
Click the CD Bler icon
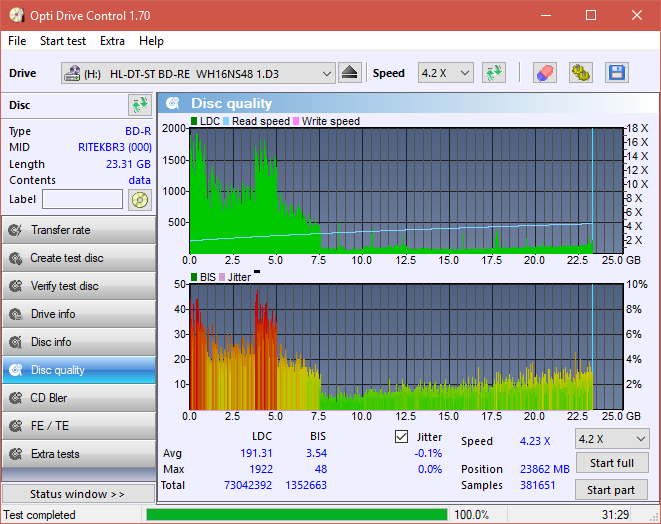16,398
